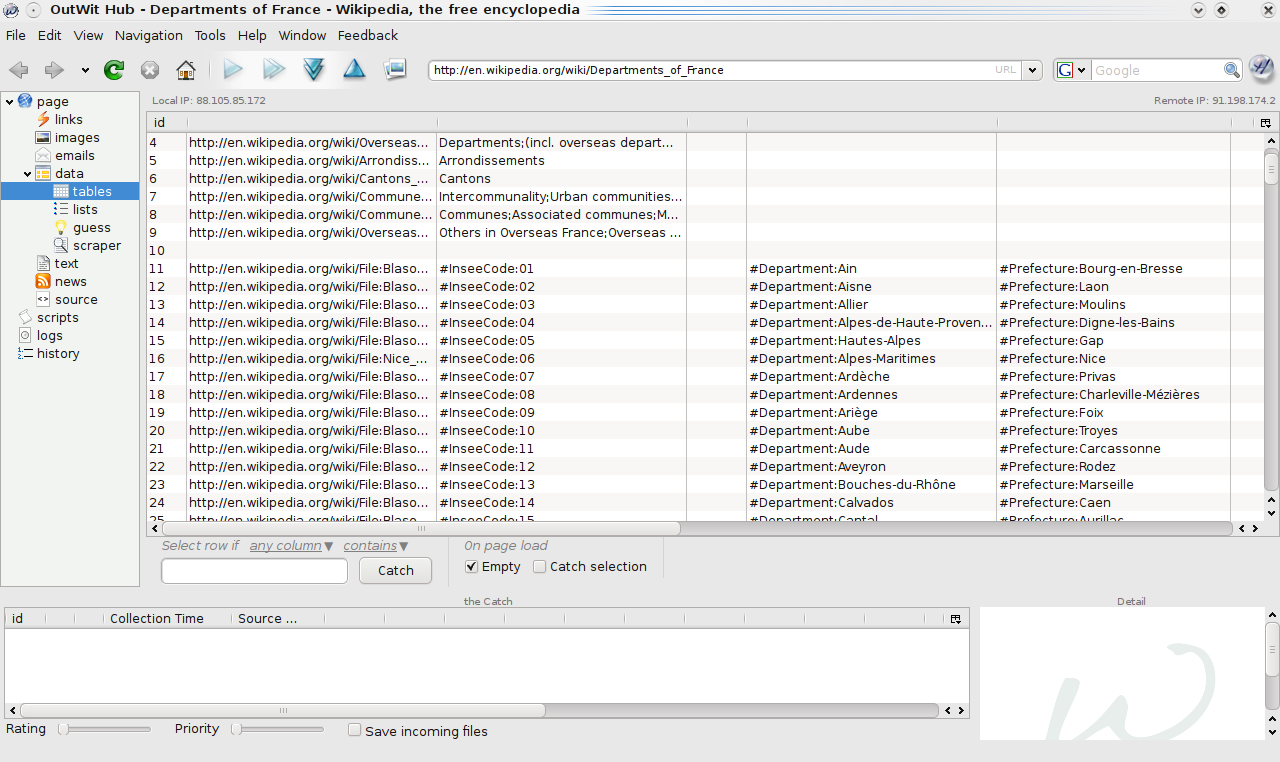Open the File menu

[x=16, y=35]
